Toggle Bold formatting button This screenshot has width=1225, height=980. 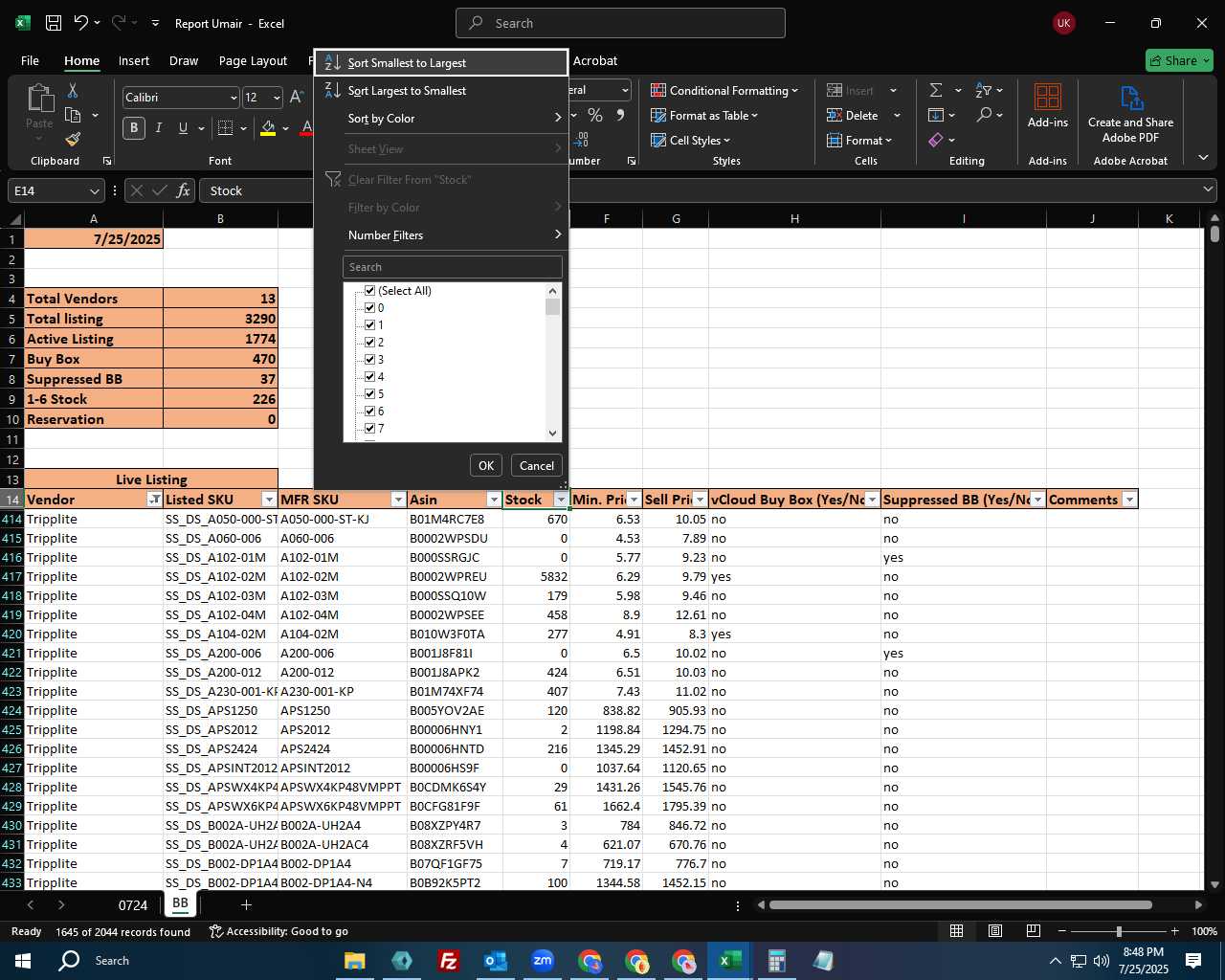coord(134,127)
